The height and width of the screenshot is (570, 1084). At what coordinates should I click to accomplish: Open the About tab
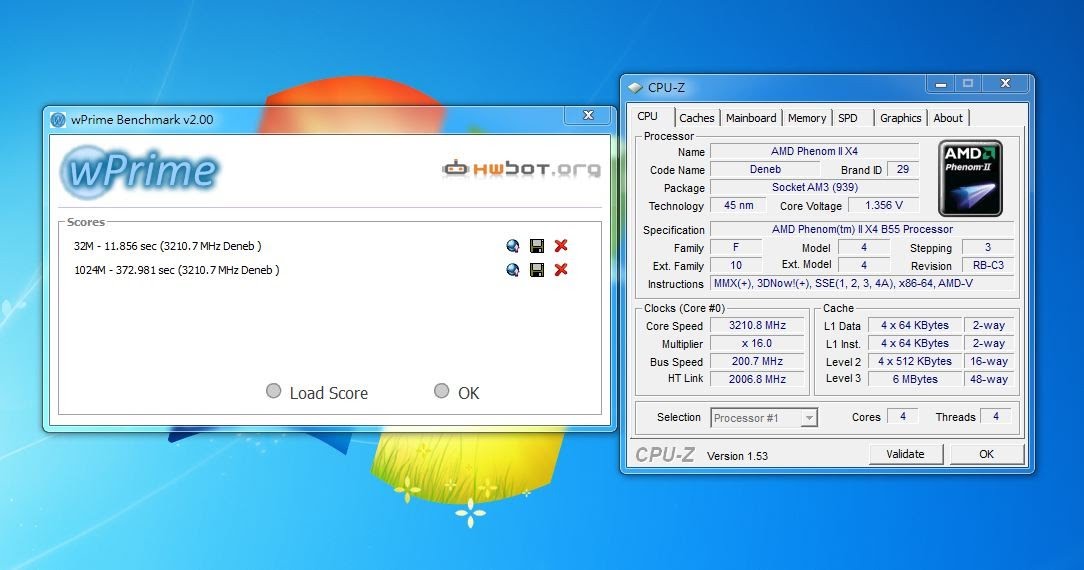[x=948, y=118]
